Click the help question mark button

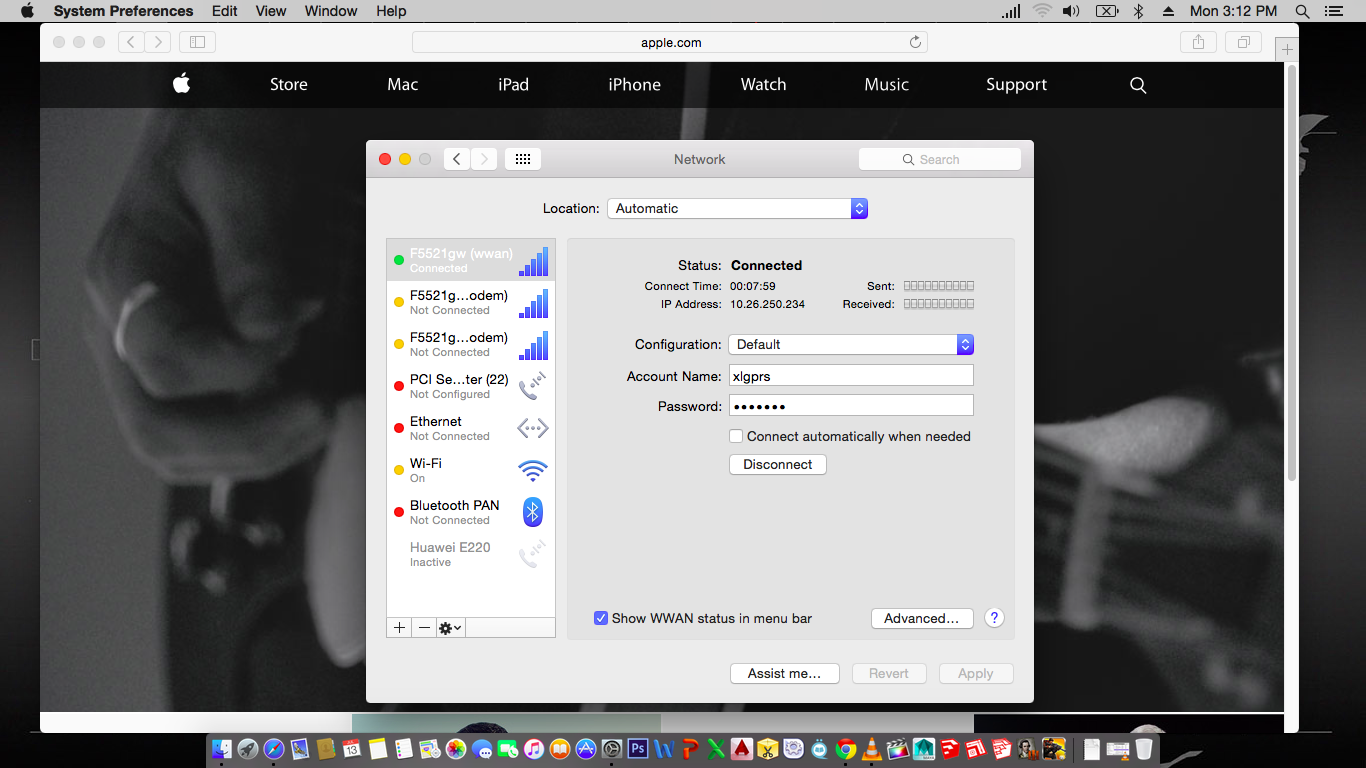(x=994, y=618)
